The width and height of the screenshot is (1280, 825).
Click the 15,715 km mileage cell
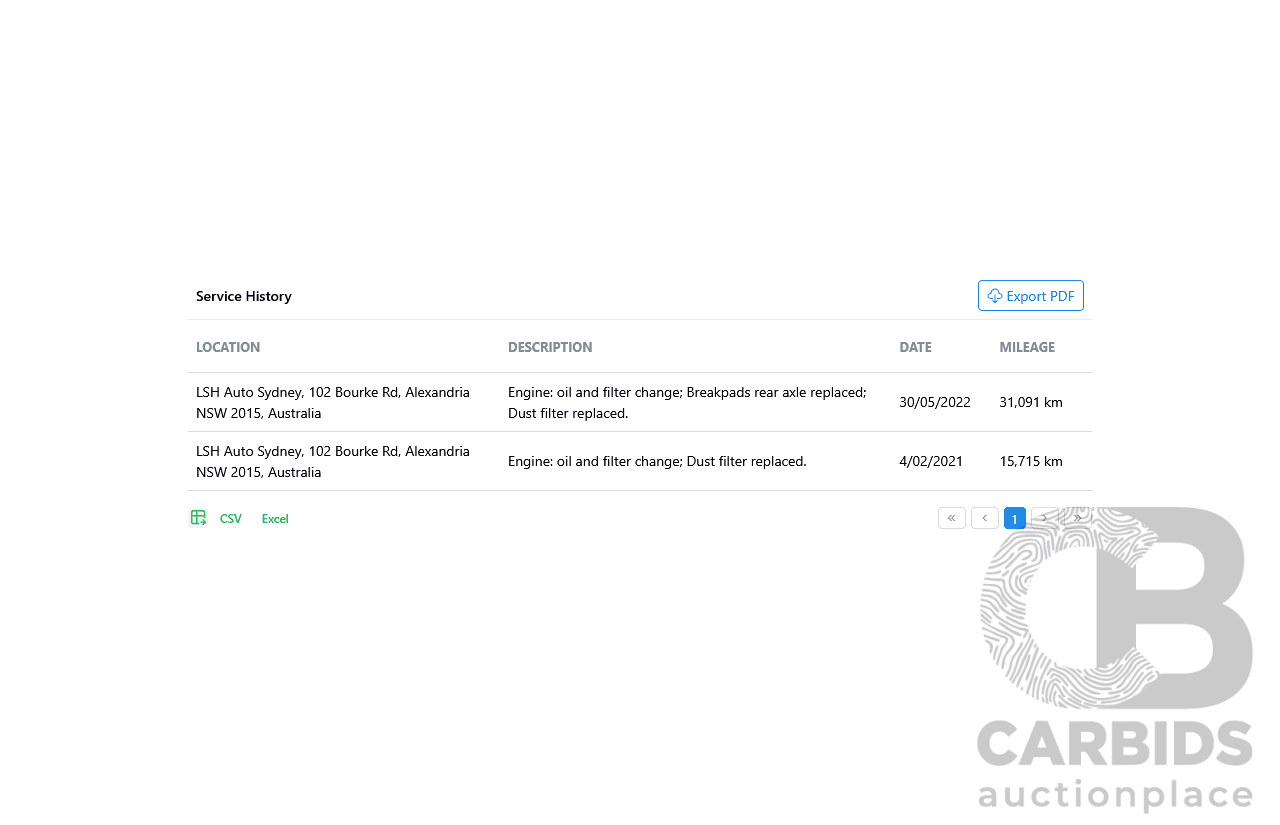pos(1030,461)
